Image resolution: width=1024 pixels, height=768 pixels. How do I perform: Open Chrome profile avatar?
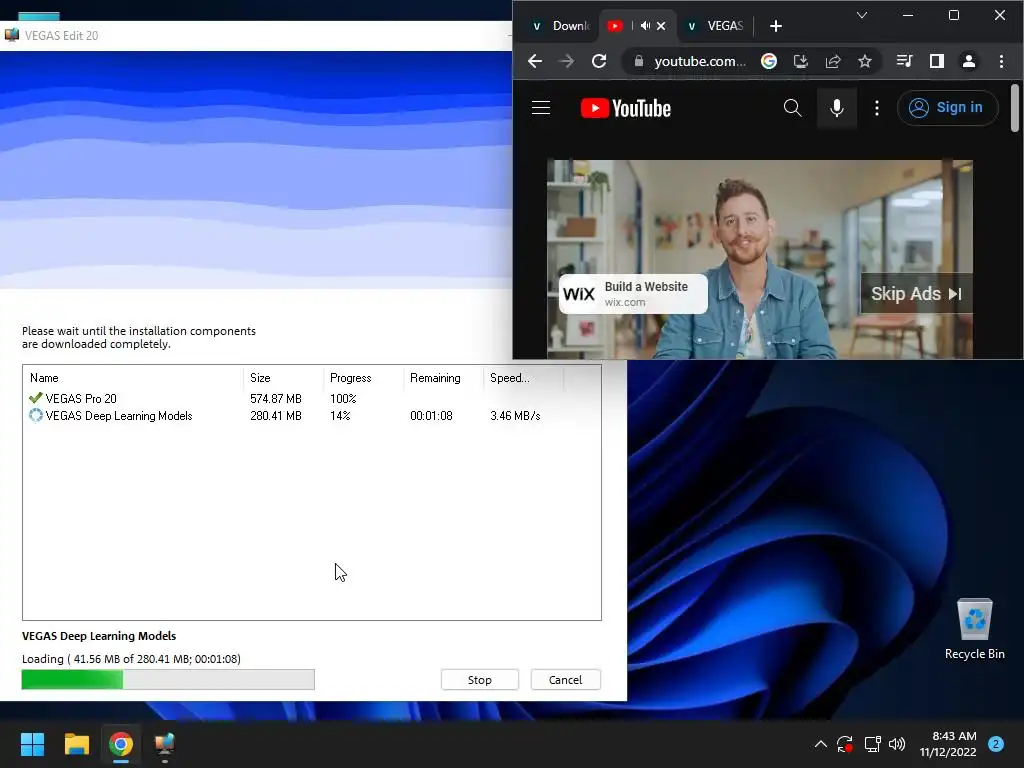pos(968,61)
